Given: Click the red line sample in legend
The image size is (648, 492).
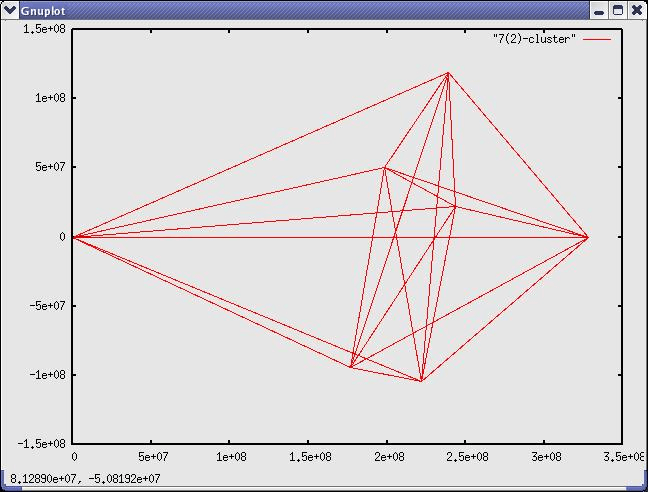Looking at the screenshot, I should click(x=597, y=39).
